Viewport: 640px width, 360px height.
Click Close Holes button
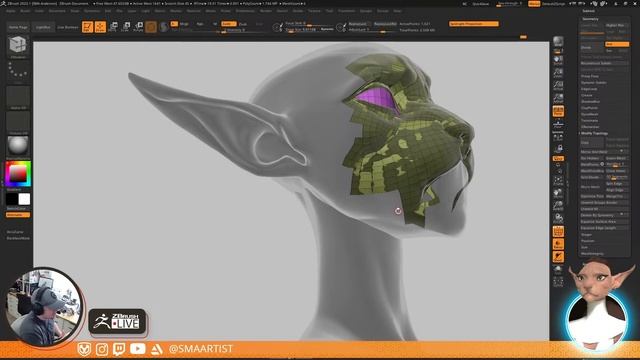pyautogui.click(x=617, y=171)
